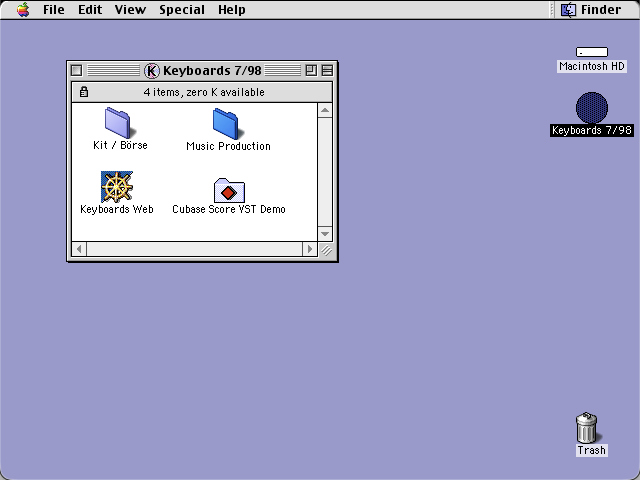
Task: Collapse window with the windowshade box
Action: click(x=327, y=70)
